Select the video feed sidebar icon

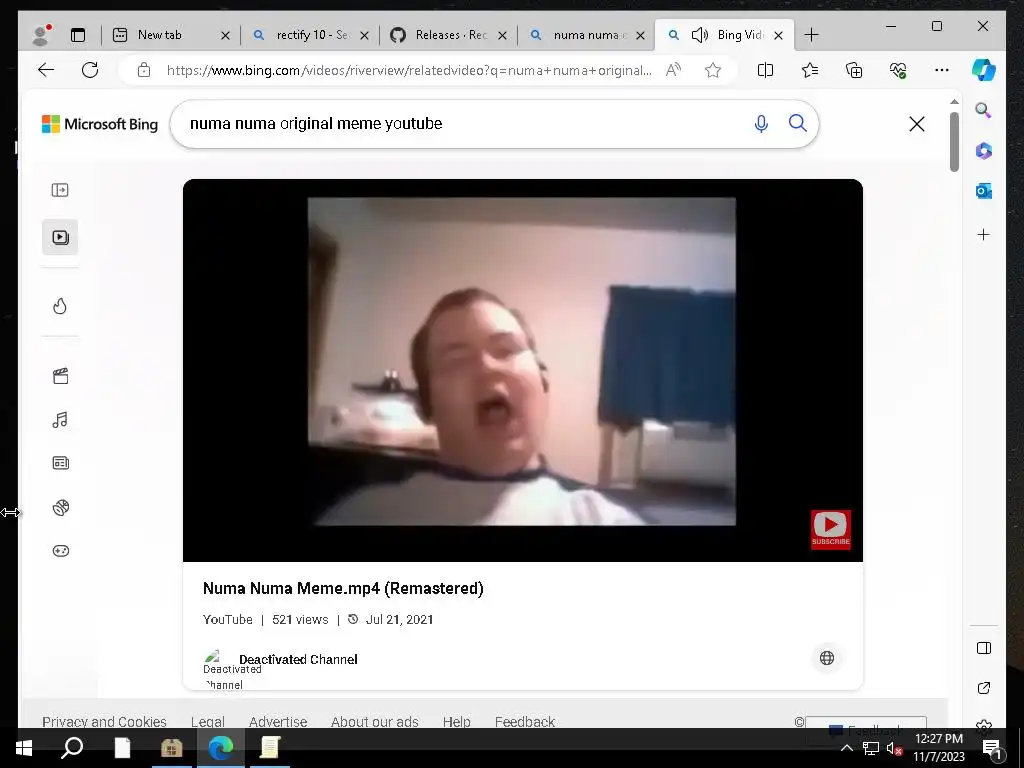tap(60, 237)
